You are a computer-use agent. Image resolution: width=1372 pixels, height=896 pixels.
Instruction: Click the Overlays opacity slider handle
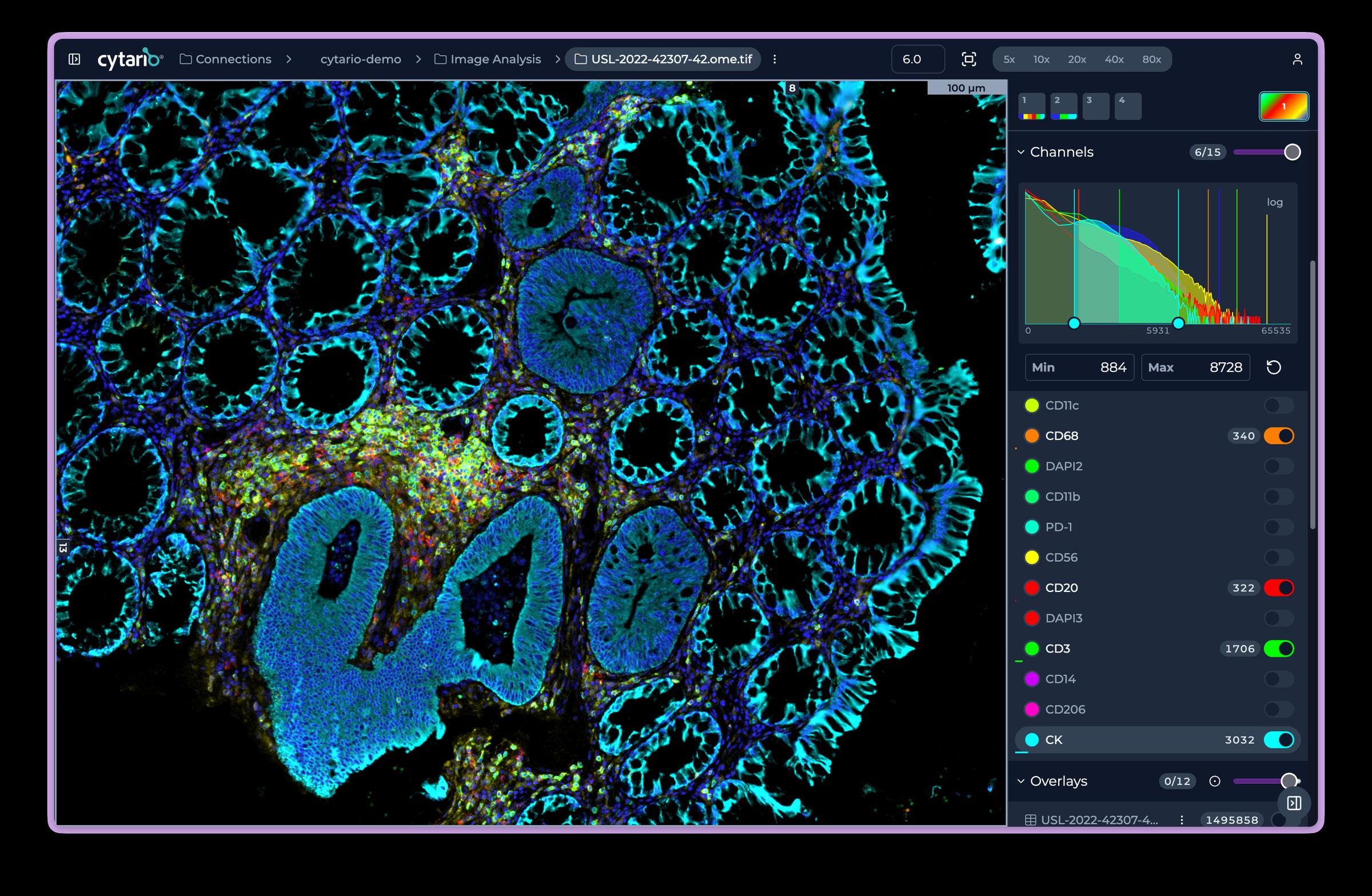(x=1289, y=781)
